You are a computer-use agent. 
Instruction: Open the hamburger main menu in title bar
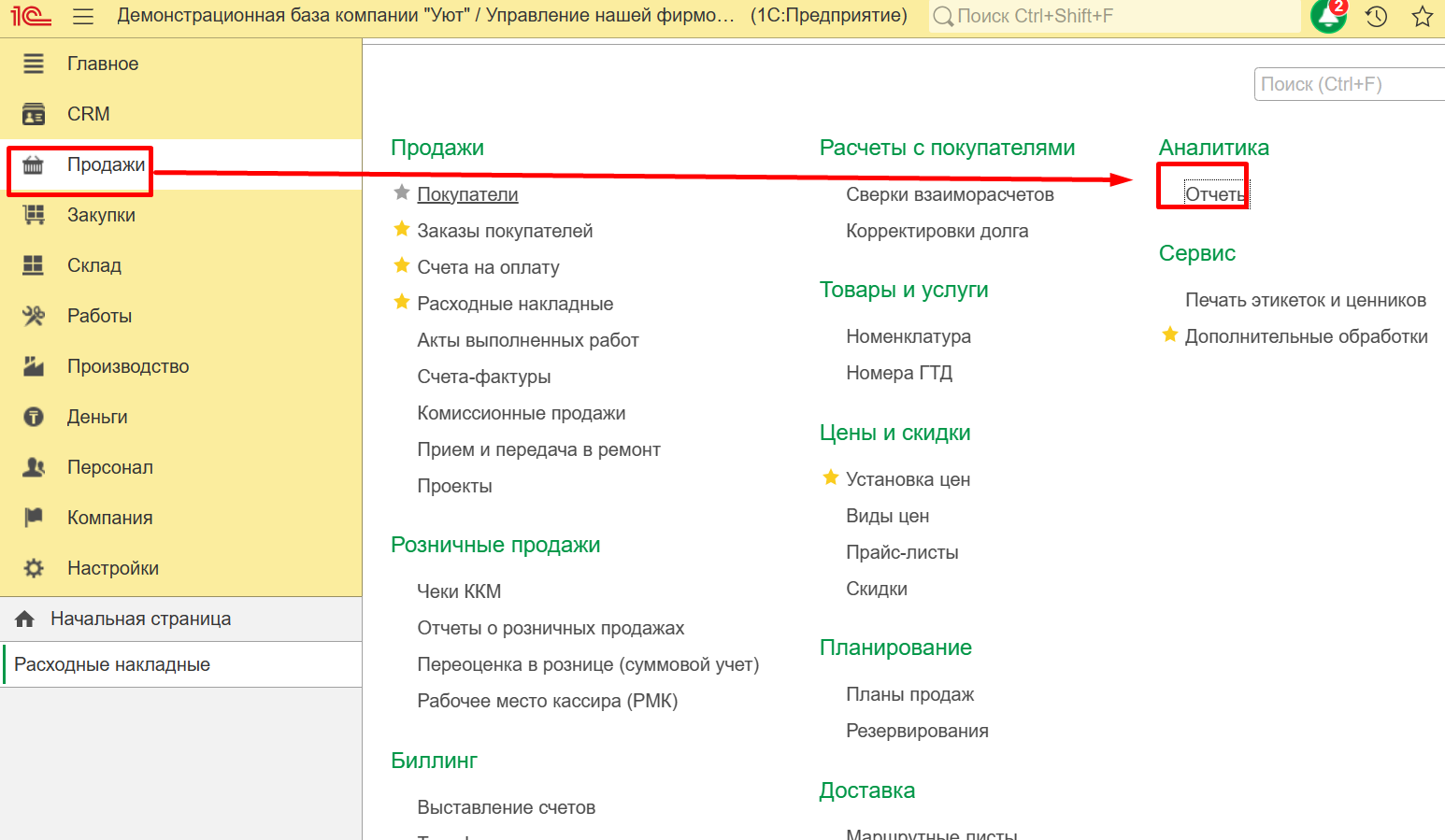(83, 16)
